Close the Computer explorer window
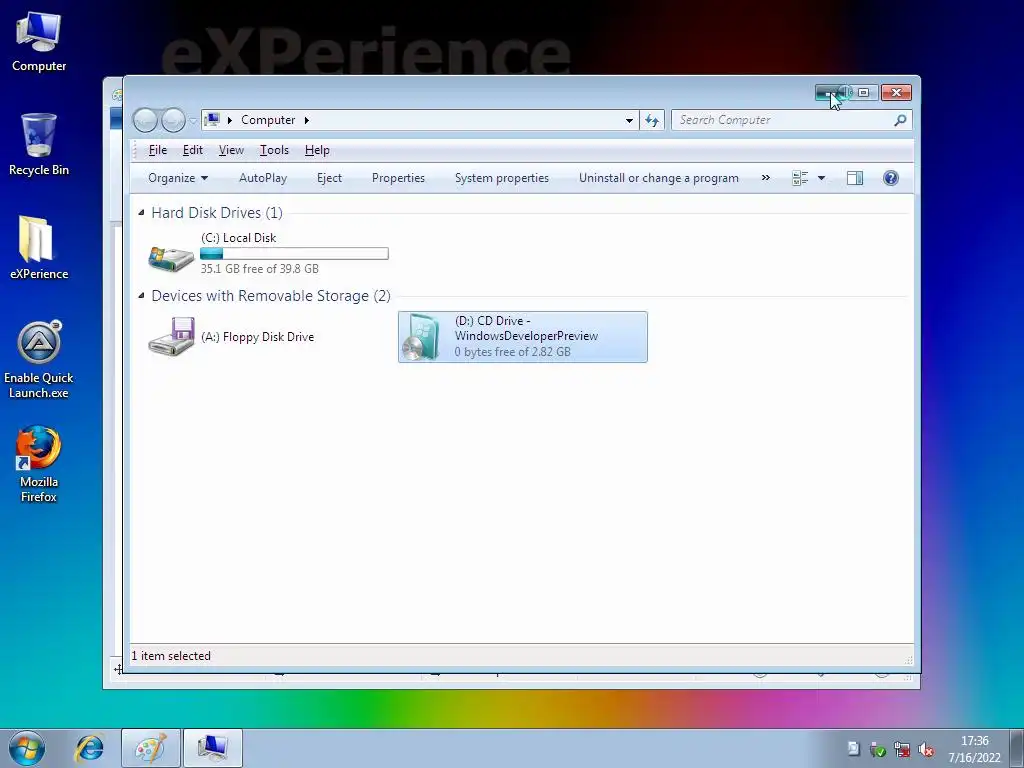The image size is (1024, 768). point(896,93)
